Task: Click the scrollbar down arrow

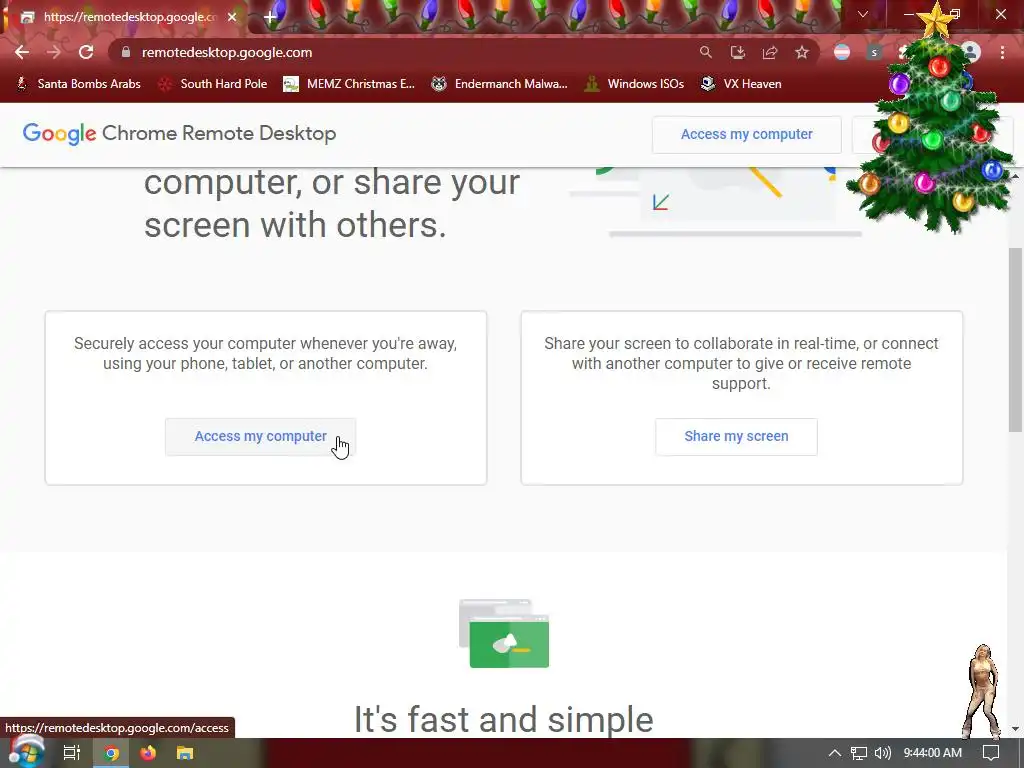Action: point(1015,728)
